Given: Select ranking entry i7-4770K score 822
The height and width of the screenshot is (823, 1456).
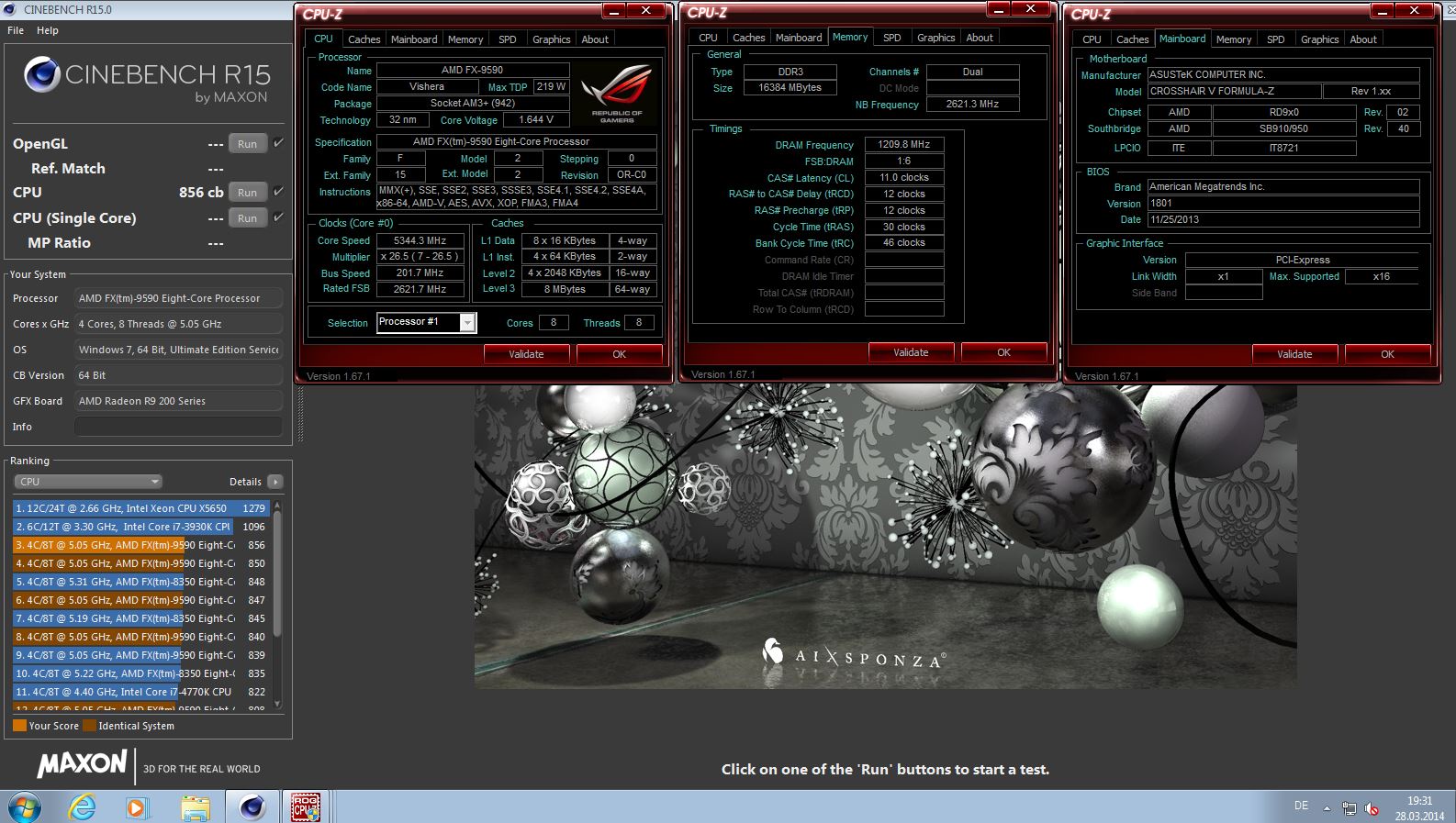Looking at the screenshot, I should click(140, 692).
